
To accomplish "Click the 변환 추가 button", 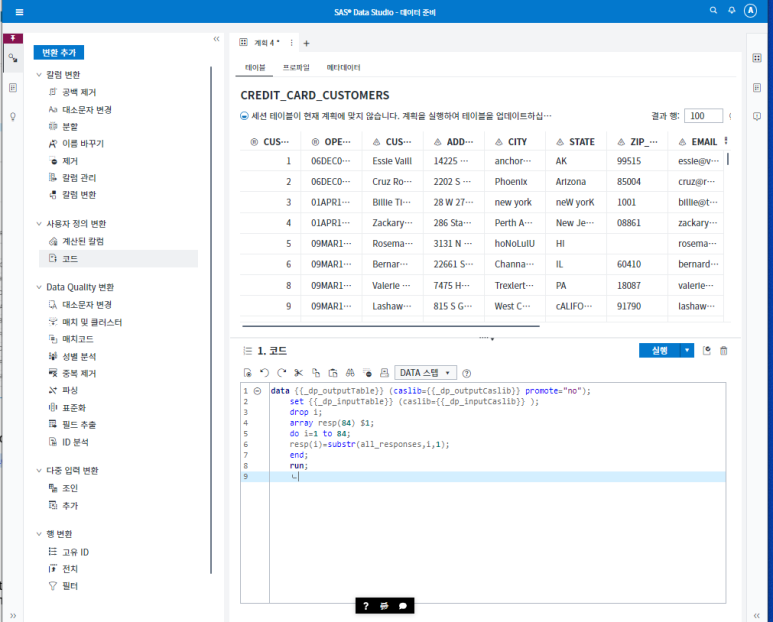I will (x=59, y=52).
